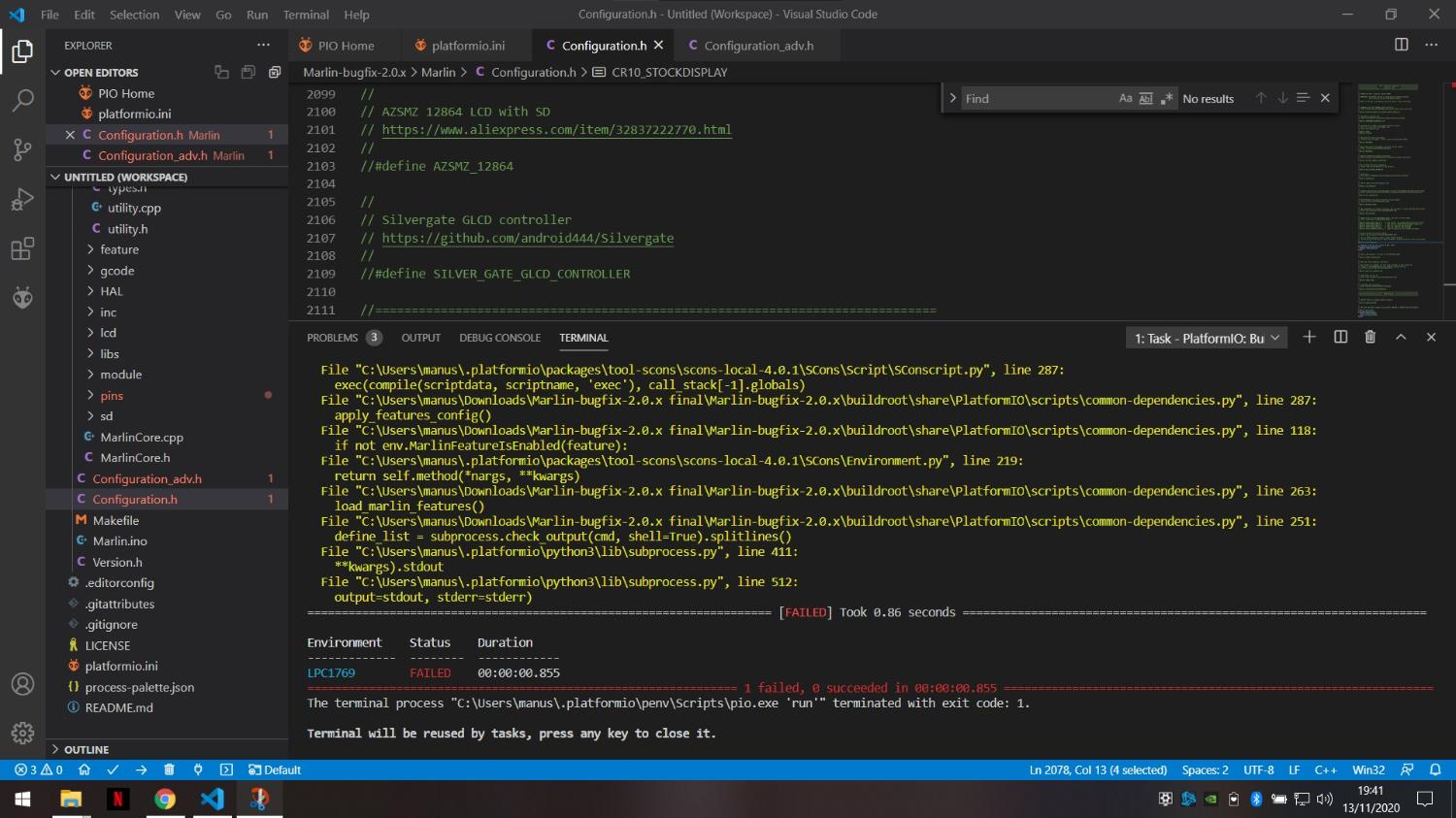This screenshot has height=818, width=1456.
Task: Open the Source Control view
Action: [22, 149]
